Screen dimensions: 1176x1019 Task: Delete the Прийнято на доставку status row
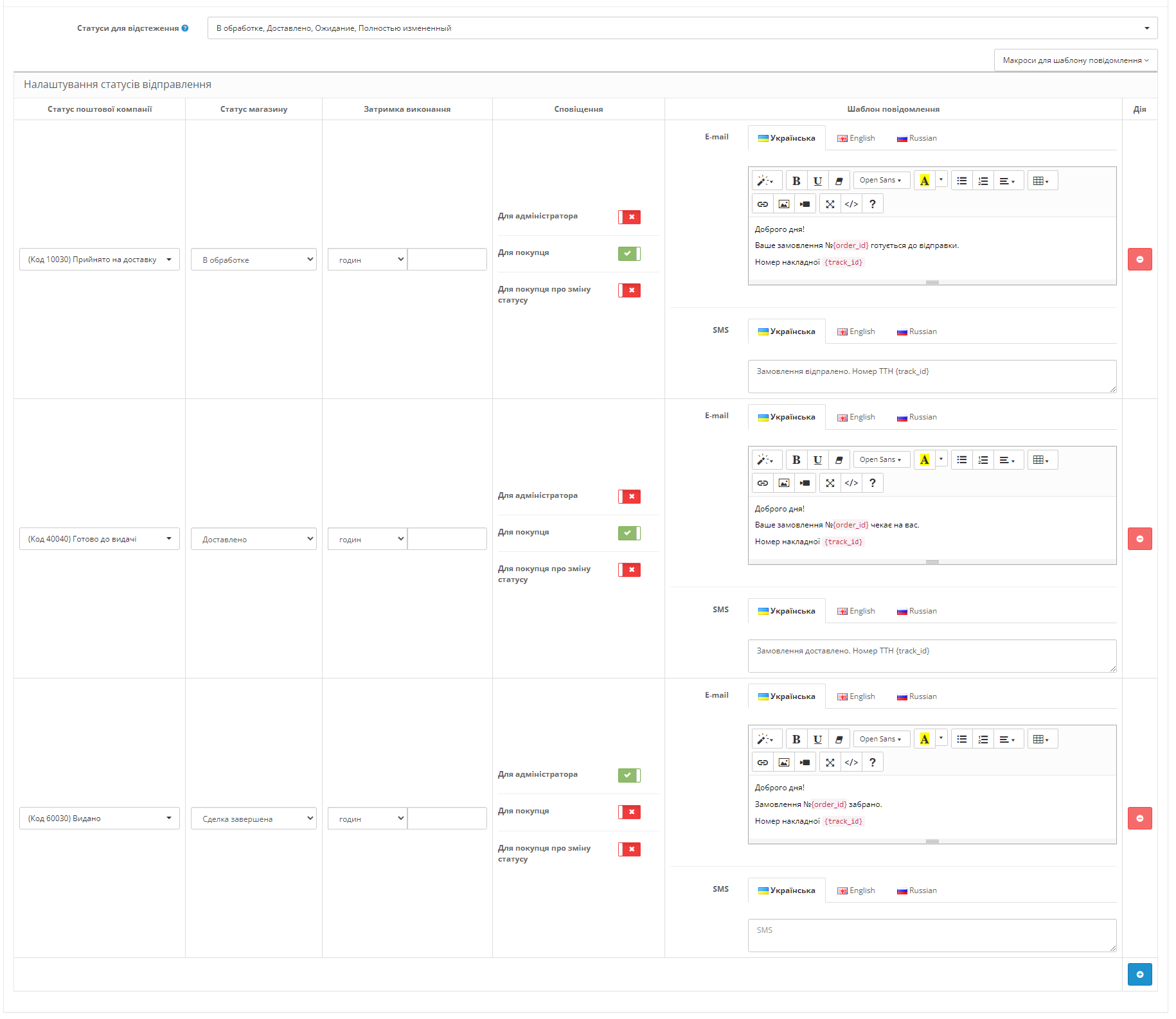(1139, 260)
